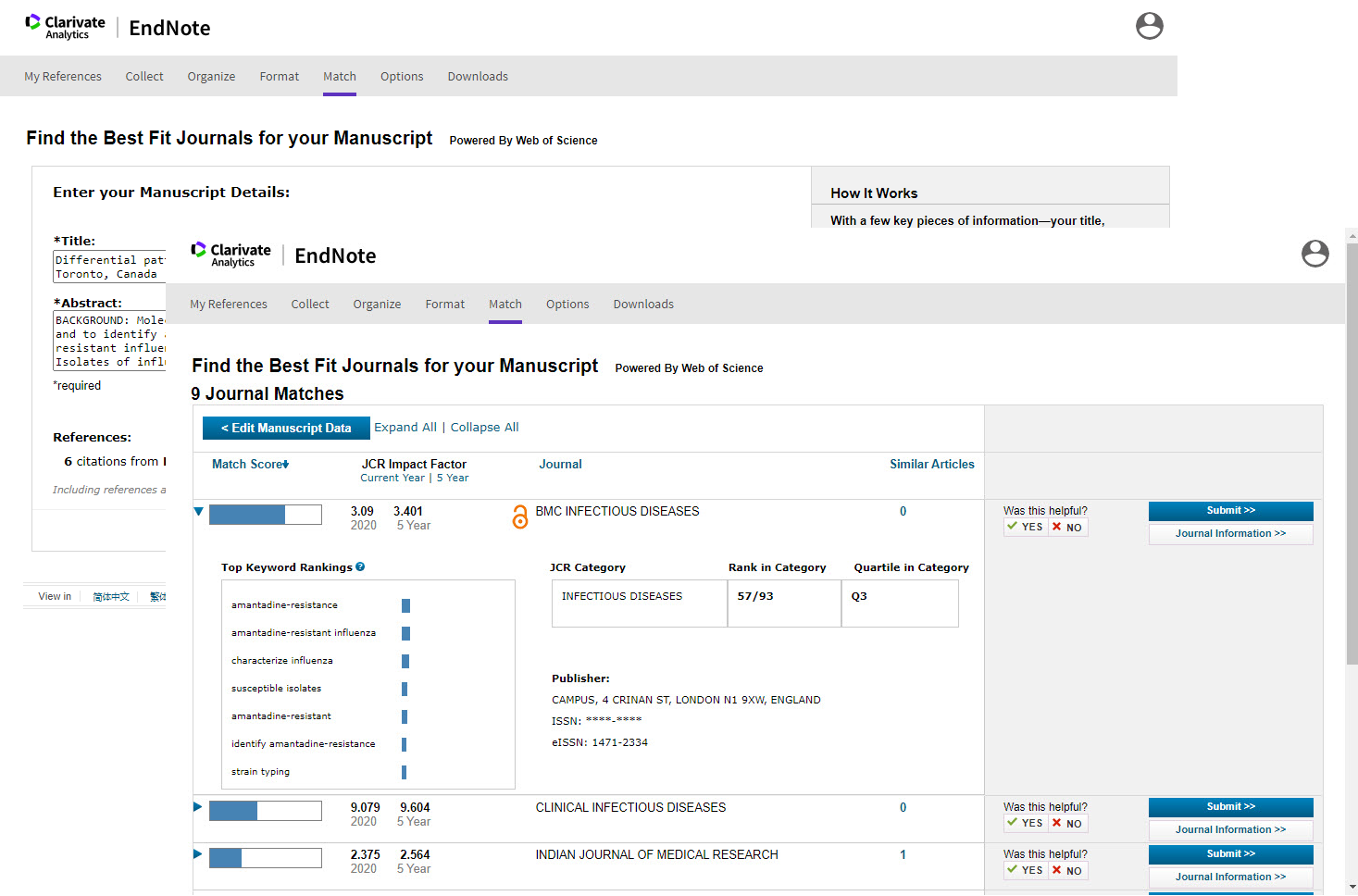Submit to Clinical Infectious Diseases
1358x896 pixels.
1231,807
